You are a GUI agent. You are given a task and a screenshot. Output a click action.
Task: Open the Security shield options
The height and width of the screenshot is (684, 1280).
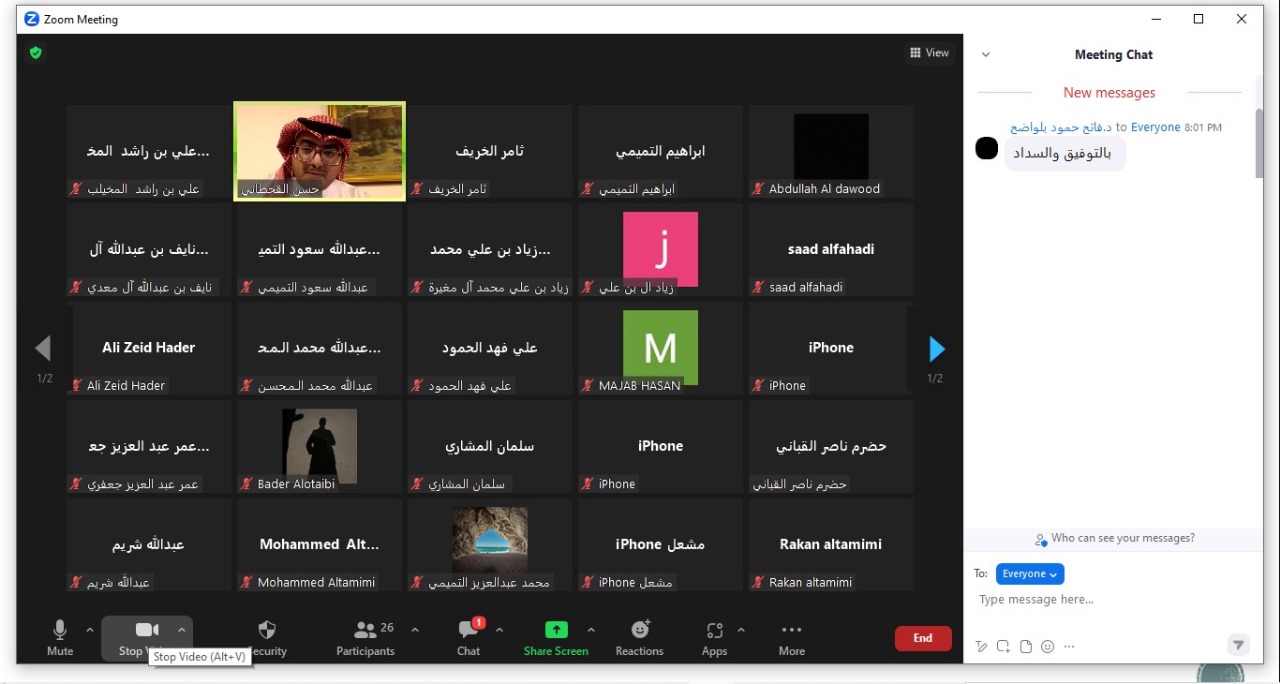tap(267, 636)
